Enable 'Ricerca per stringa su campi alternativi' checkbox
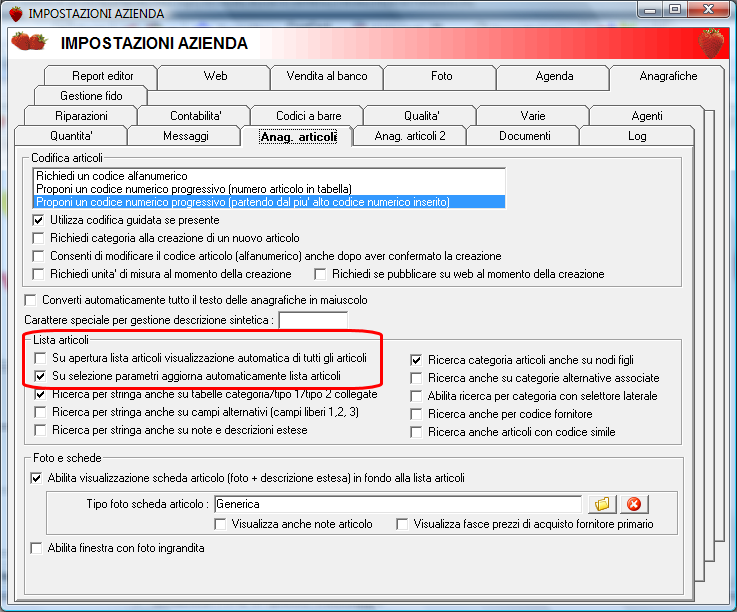 (40, 412)
